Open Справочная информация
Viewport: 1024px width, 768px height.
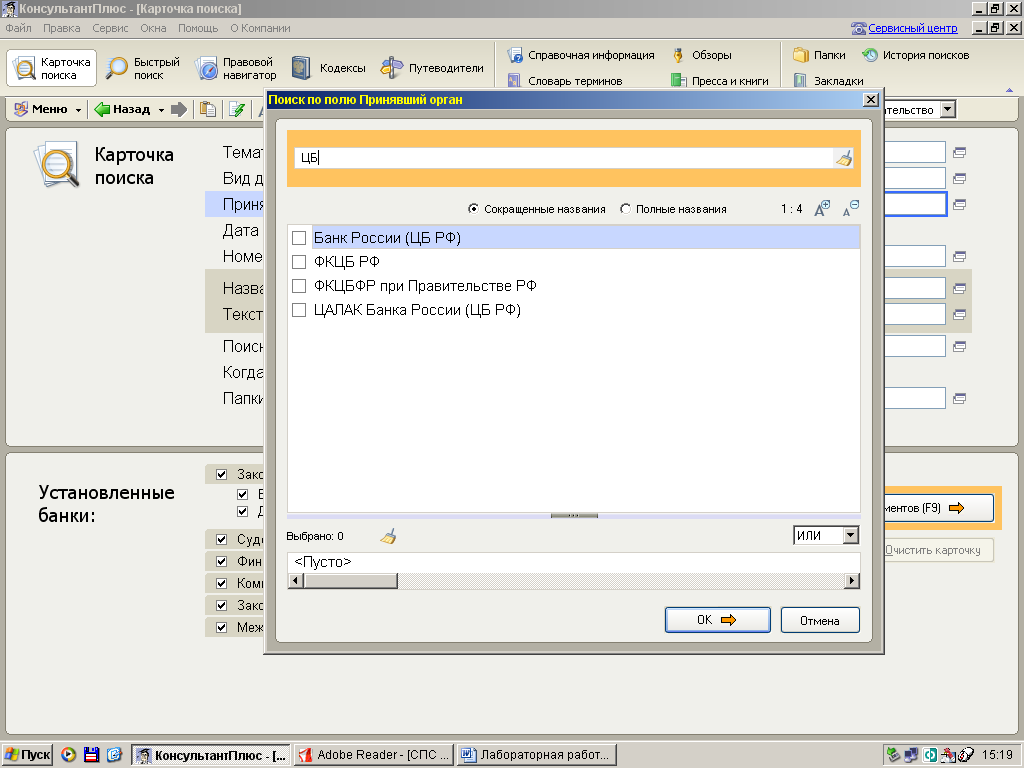pyautogui.click(x=581, y=55)
